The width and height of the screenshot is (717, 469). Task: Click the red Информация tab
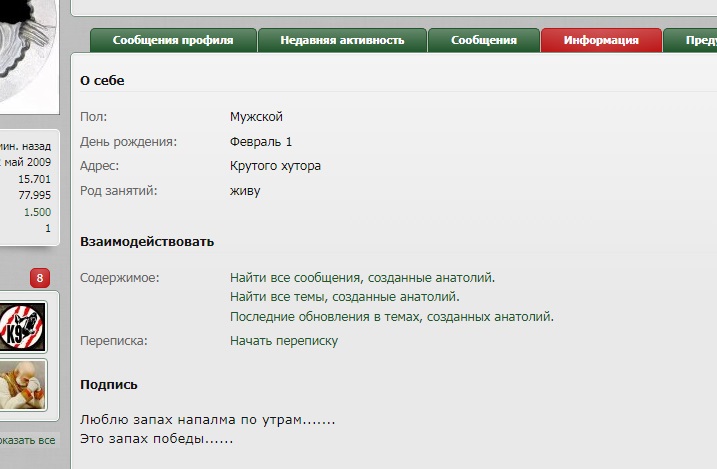pos(600,41)
